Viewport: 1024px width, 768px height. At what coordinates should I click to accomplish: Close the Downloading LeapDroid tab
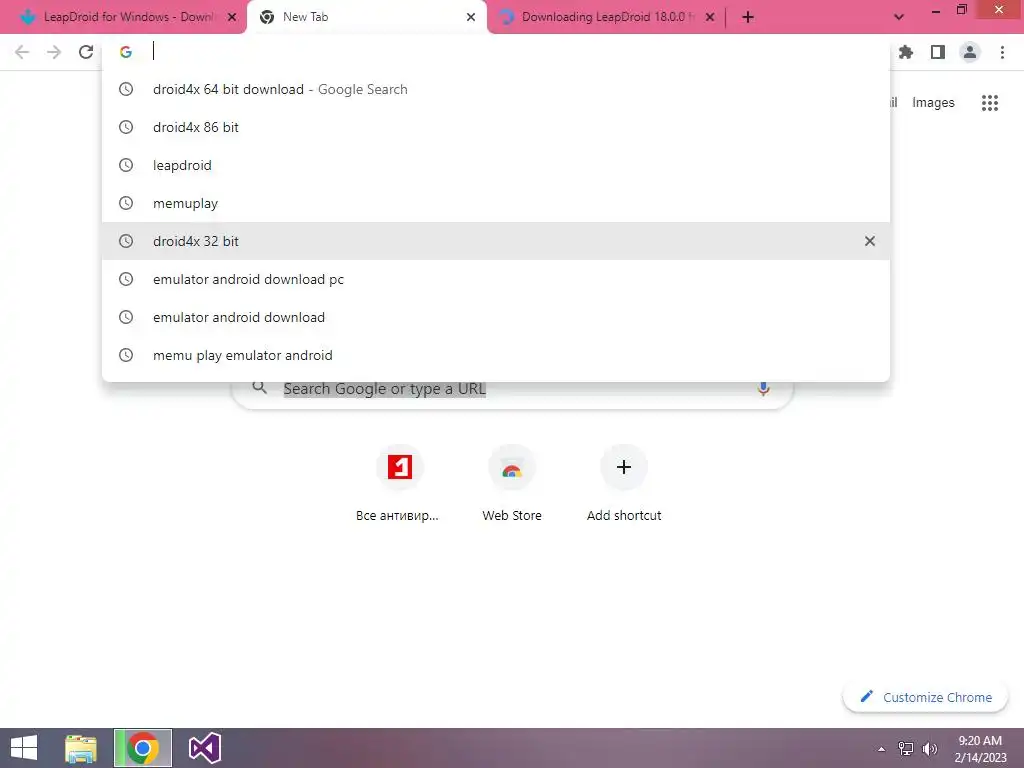710,17
